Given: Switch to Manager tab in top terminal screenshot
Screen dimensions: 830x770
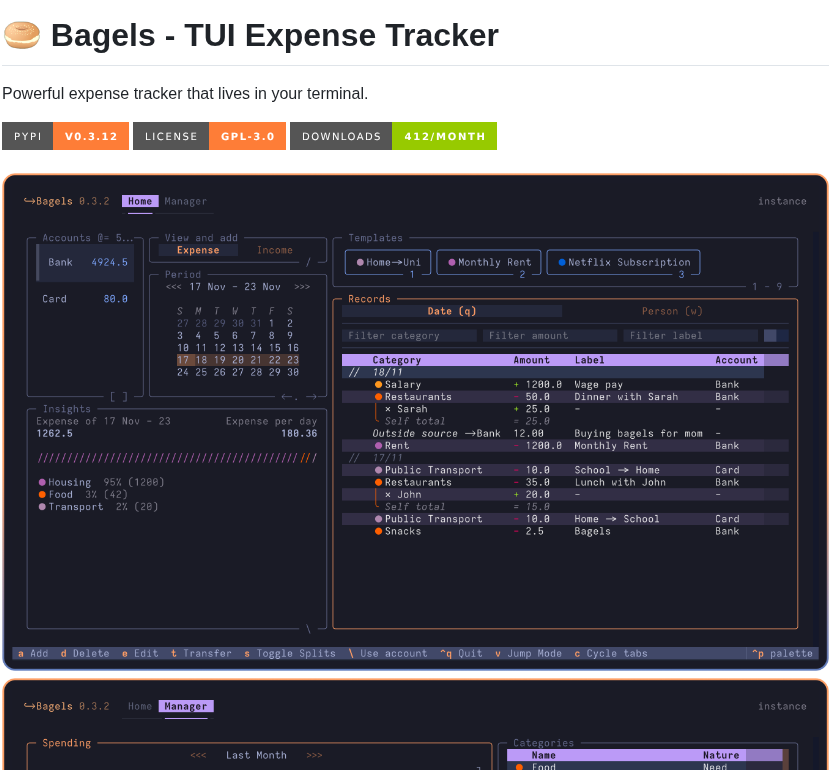Looking at the screenshot, I should click(x=185, y=201).
